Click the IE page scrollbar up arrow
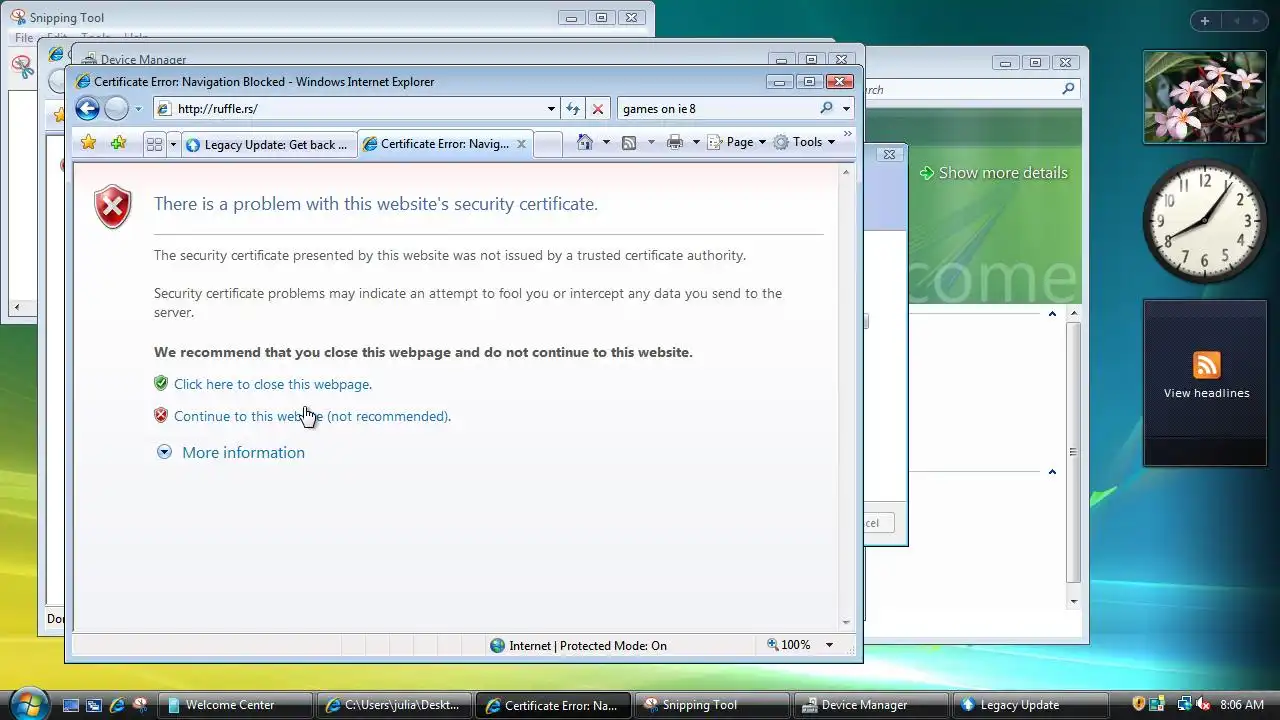Screen dimensions: 1280x720 [846, 173]
